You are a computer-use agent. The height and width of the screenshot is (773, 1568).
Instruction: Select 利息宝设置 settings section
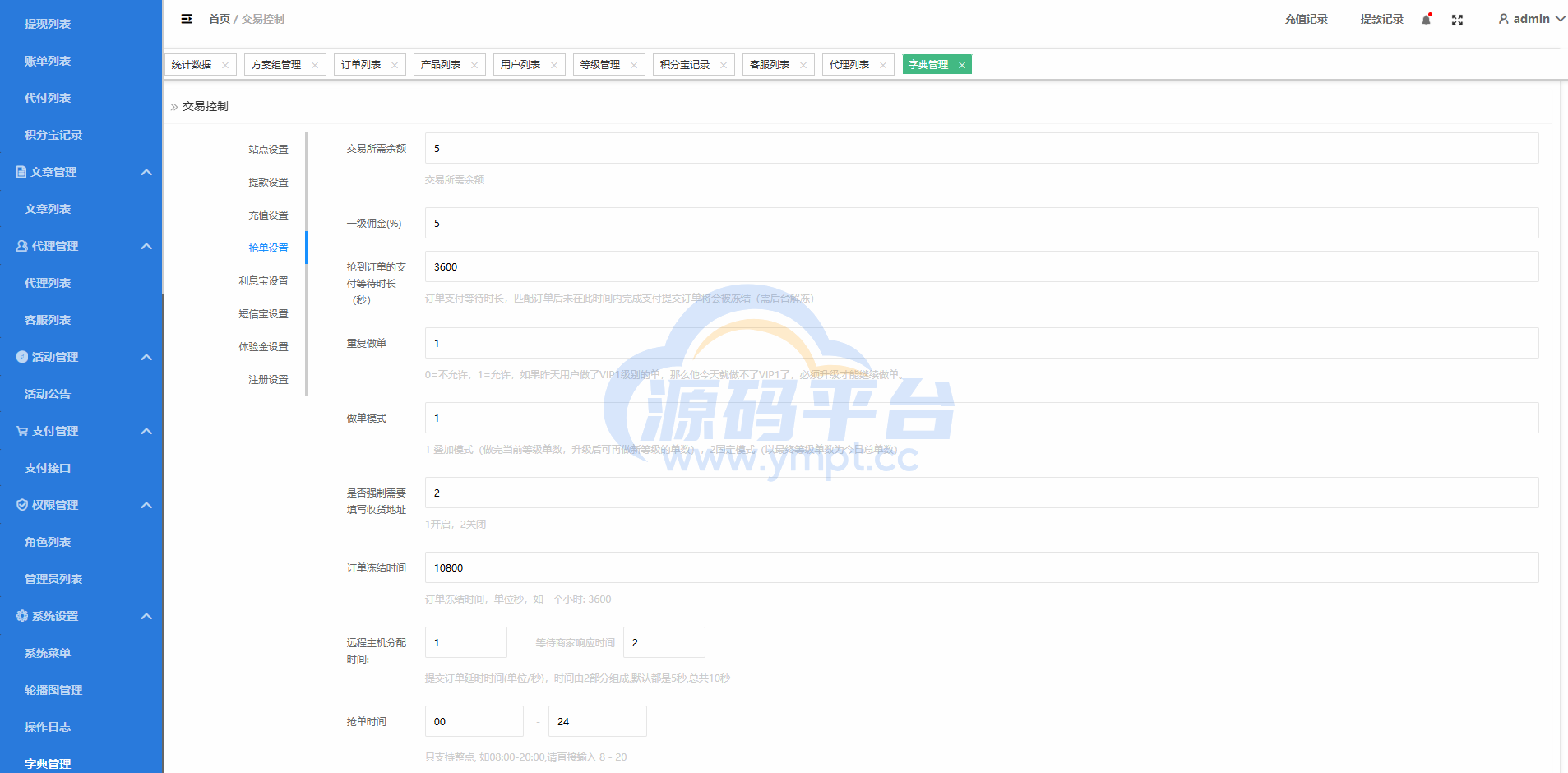coord(263,281)
